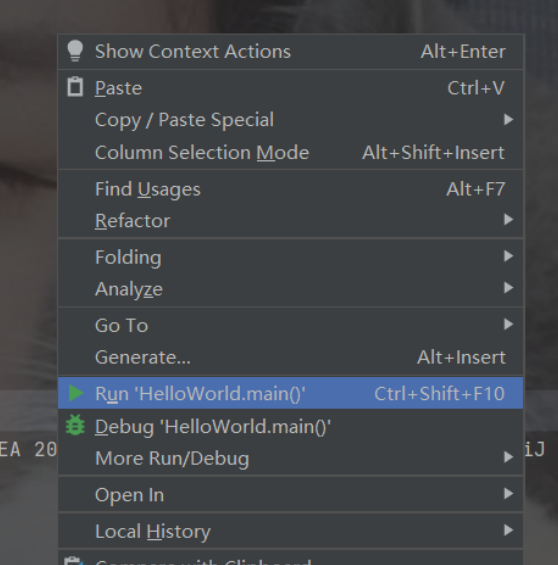Select Generate... from the context menu
Screen dimensions: 558x565
[x=290, y=357]
